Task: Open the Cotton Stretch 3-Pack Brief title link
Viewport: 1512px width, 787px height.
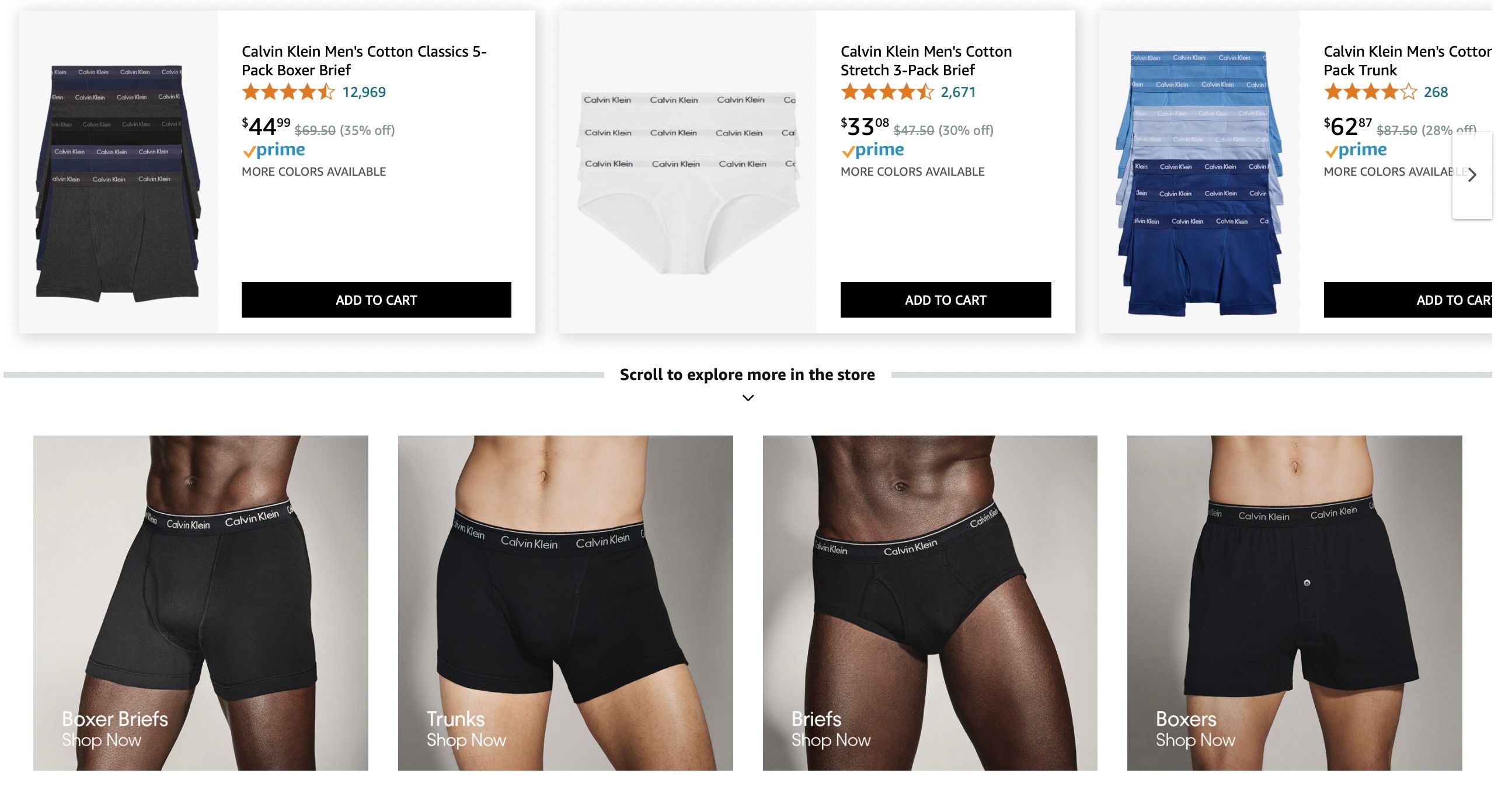Action: pyautogui.click(x=926, y=61)
